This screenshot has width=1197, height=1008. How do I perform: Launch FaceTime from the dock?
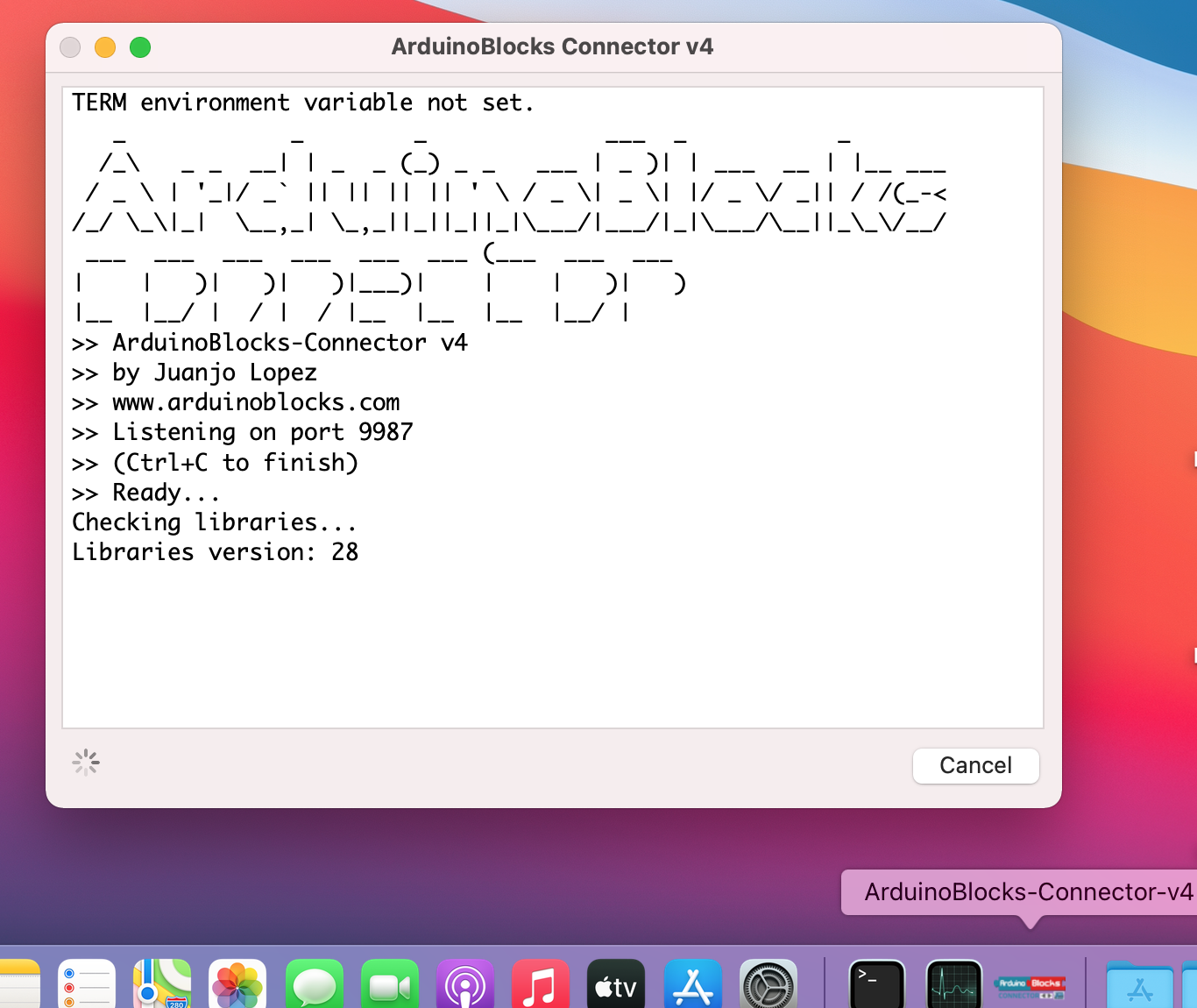pos(390,984)
